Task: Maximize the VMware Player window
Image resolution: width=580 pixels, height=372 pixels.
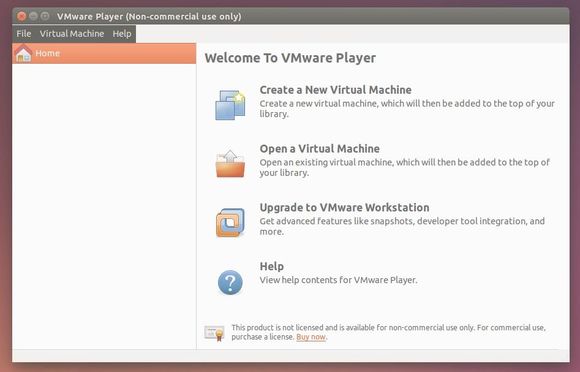Action: pyautogui.click(x=45, y=16)
